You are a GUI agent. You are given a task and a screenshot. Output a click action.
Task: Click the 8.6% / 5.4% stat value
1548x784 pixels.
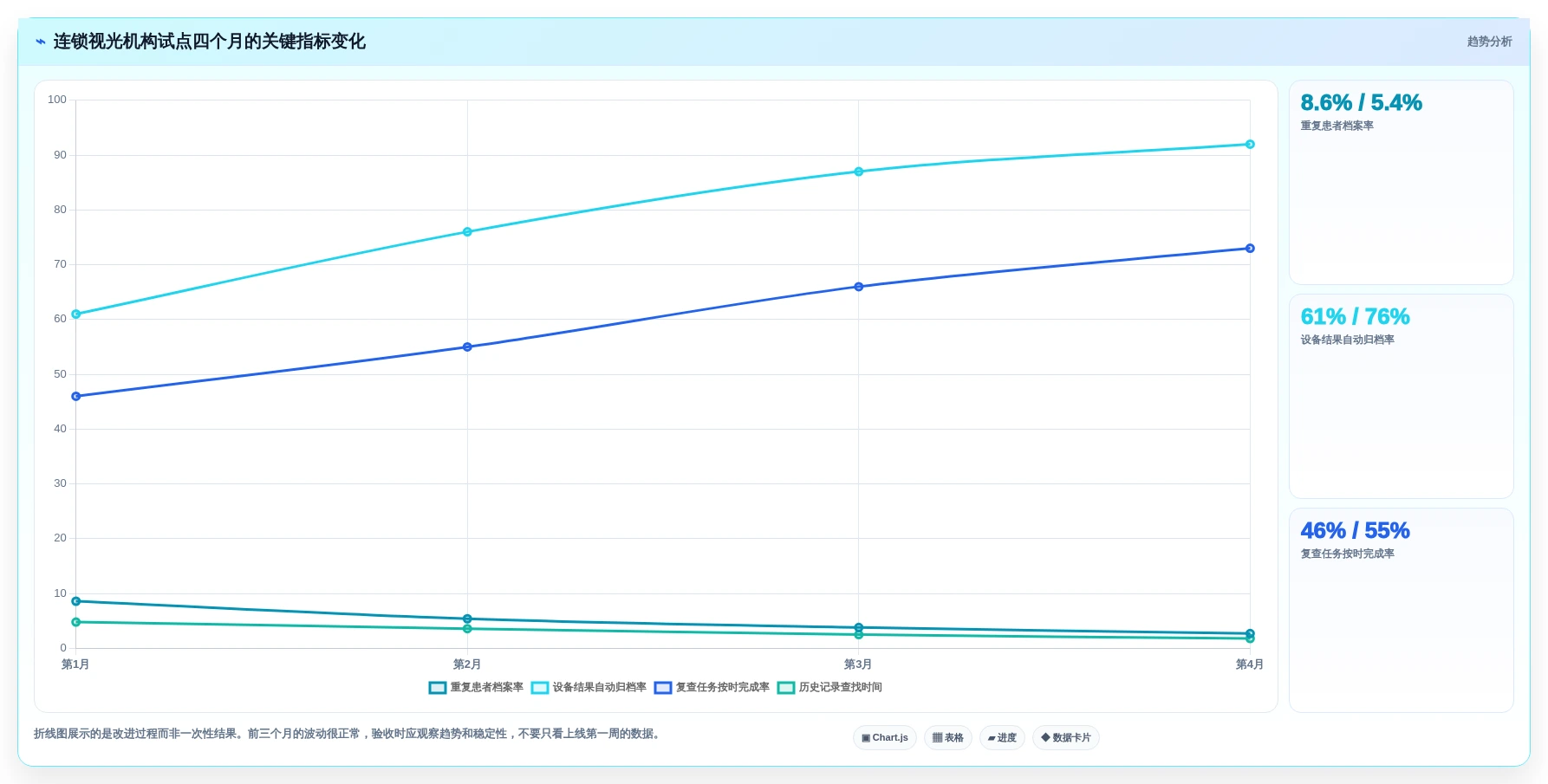point(1361,103)
